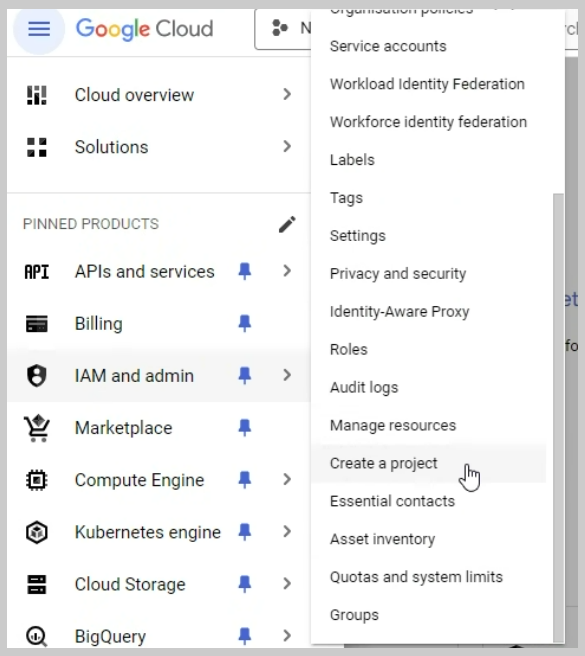Expand the Cloud overview submenu chevron

coord(287,94)
